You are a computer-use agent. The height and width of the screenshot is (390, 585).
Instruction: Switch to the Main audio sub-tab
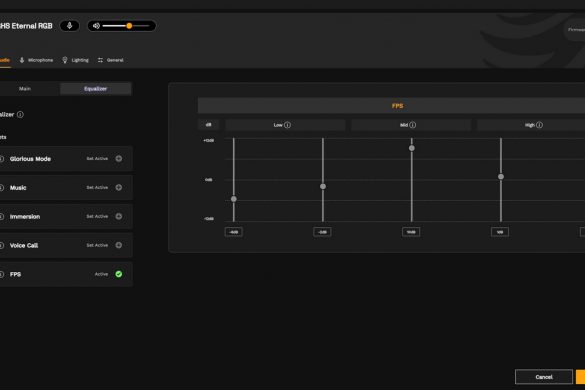click(x=25, y=89)
